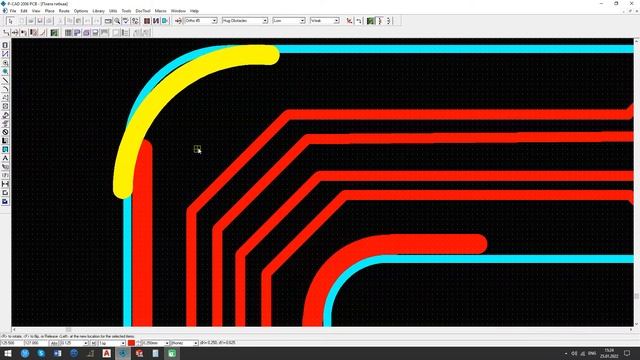Select the Place Arc tool in sidebar
This screenshot has height=360, width=640.
coord(5,89)
